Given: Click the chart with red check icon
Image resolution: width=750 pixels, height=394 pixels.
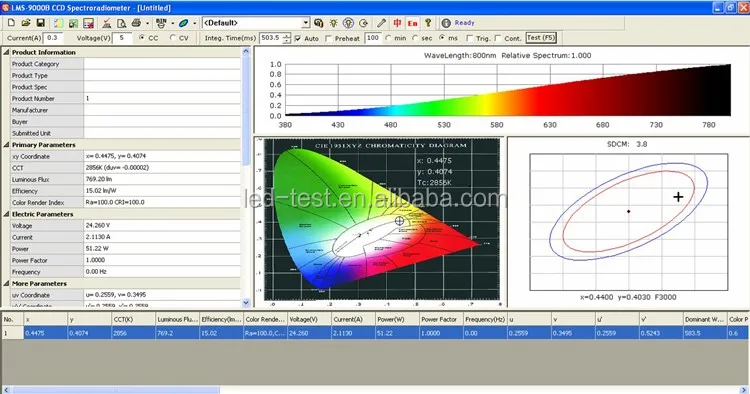Looking at the screenshot, I should pos(107,23).
